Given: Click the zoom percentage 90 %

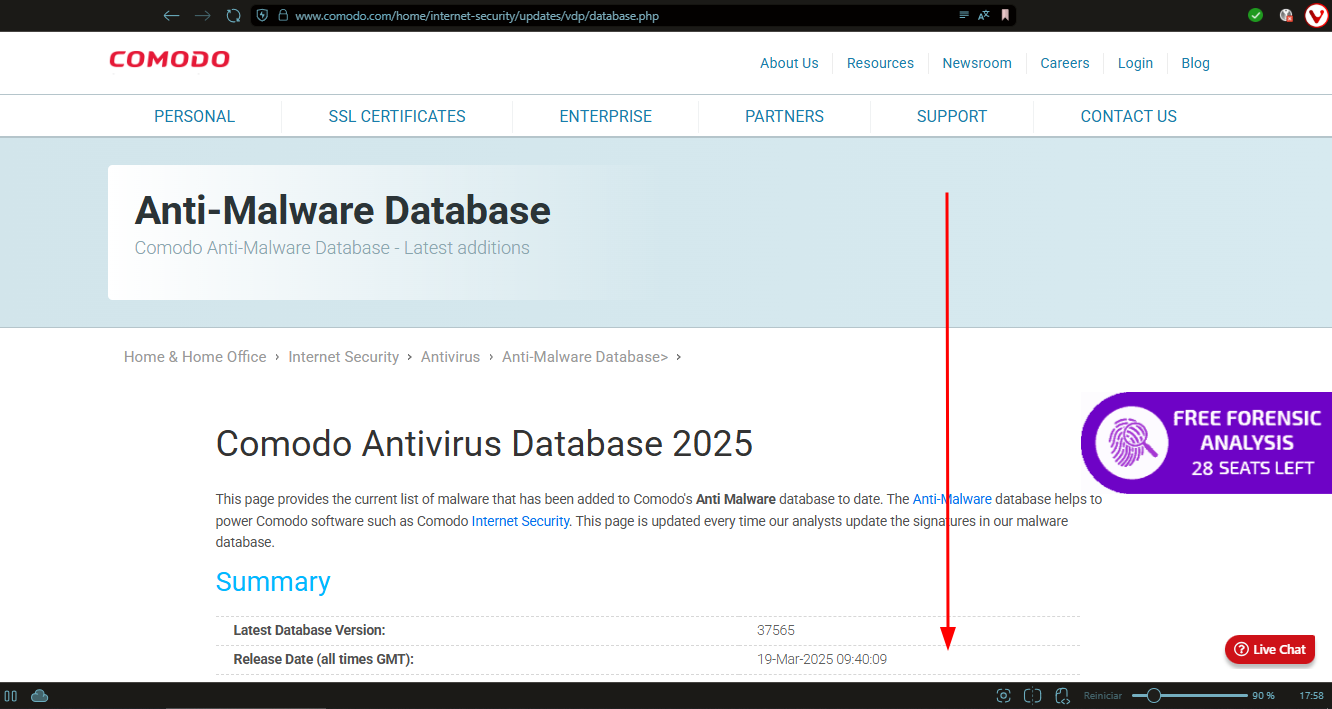Looking at the screenshot, I should coord(1264,695).
